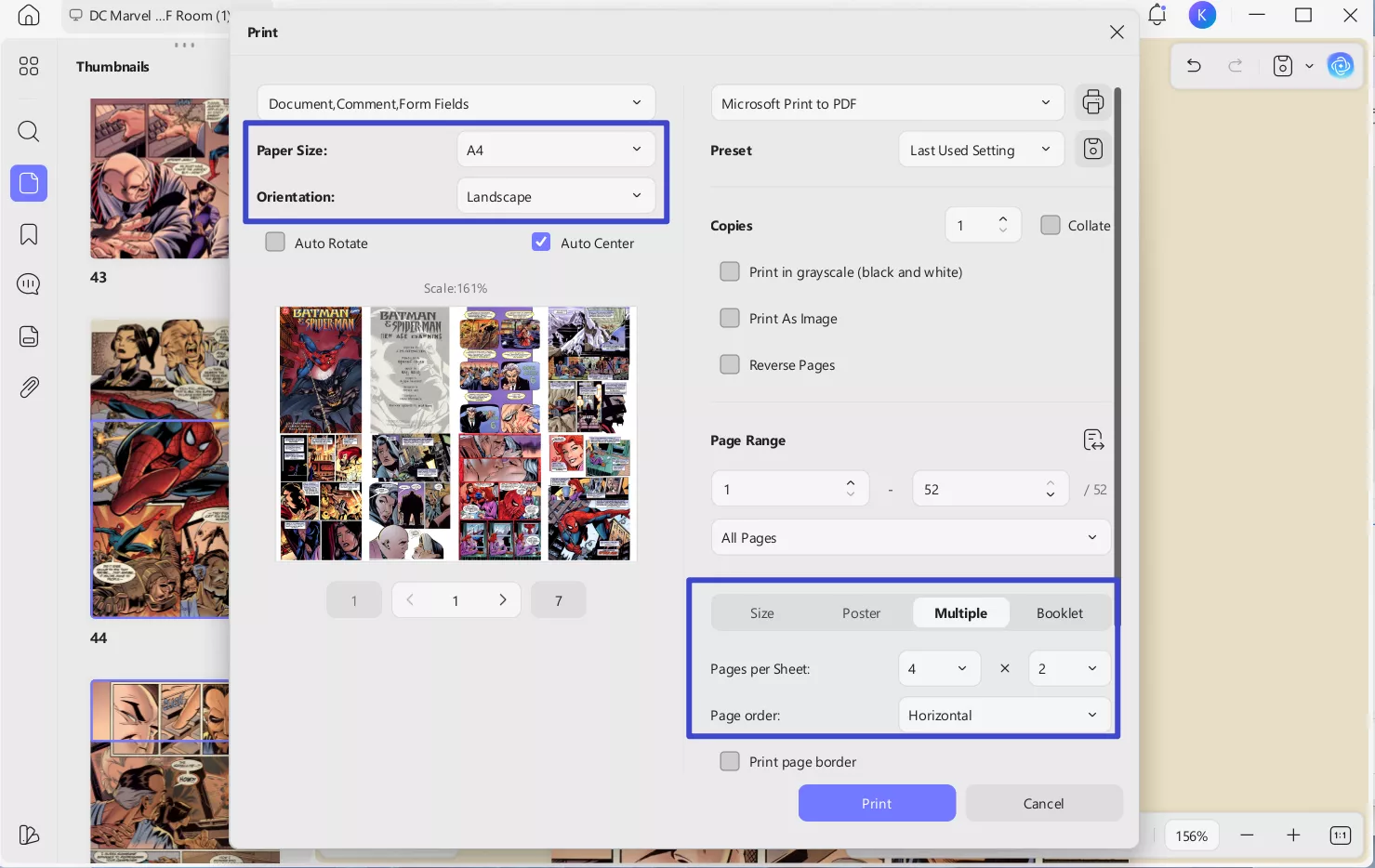
Task: Click the custom page range icon
Action: click(x=1093, y=440)
